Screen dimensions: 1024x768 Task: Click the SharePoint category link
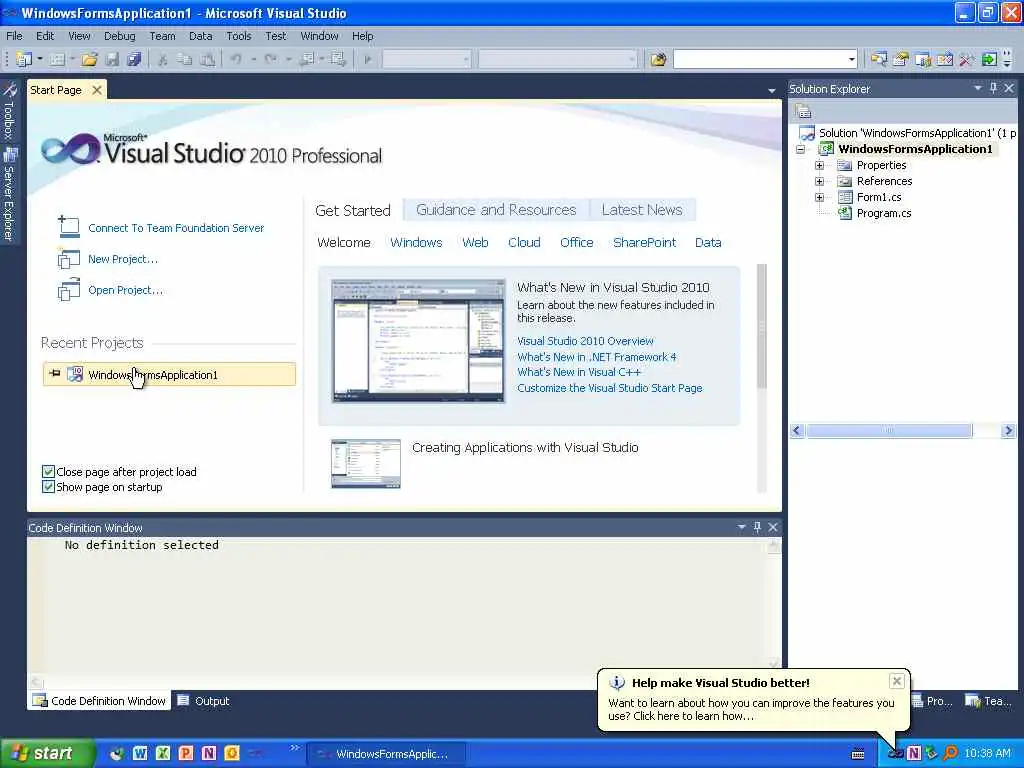pos(645,242)
